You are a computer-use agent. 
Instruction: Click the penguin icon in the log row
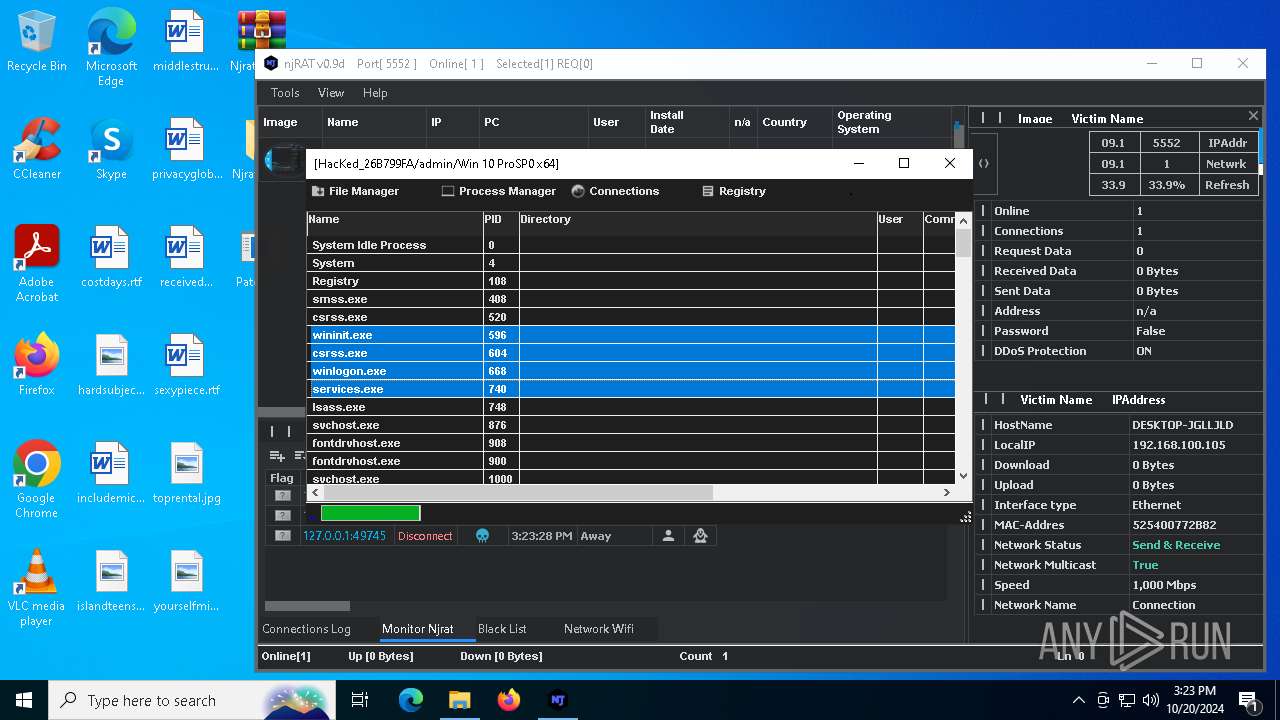click(x=700, y=536)
